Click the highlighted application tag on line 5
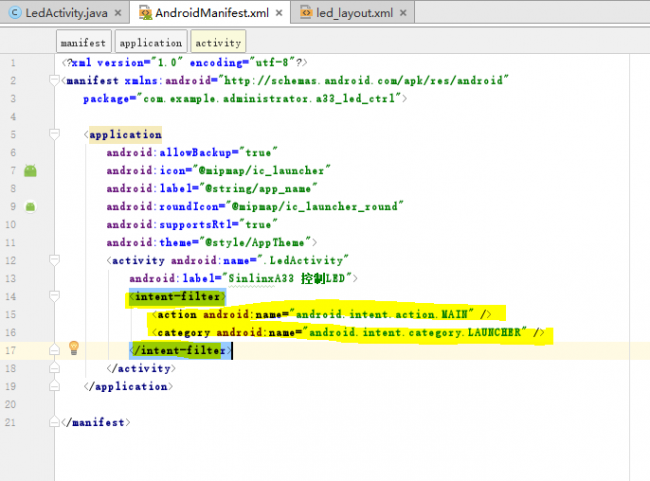The width and height of the screenshot is (650, 481). click(x=126, y=135)
